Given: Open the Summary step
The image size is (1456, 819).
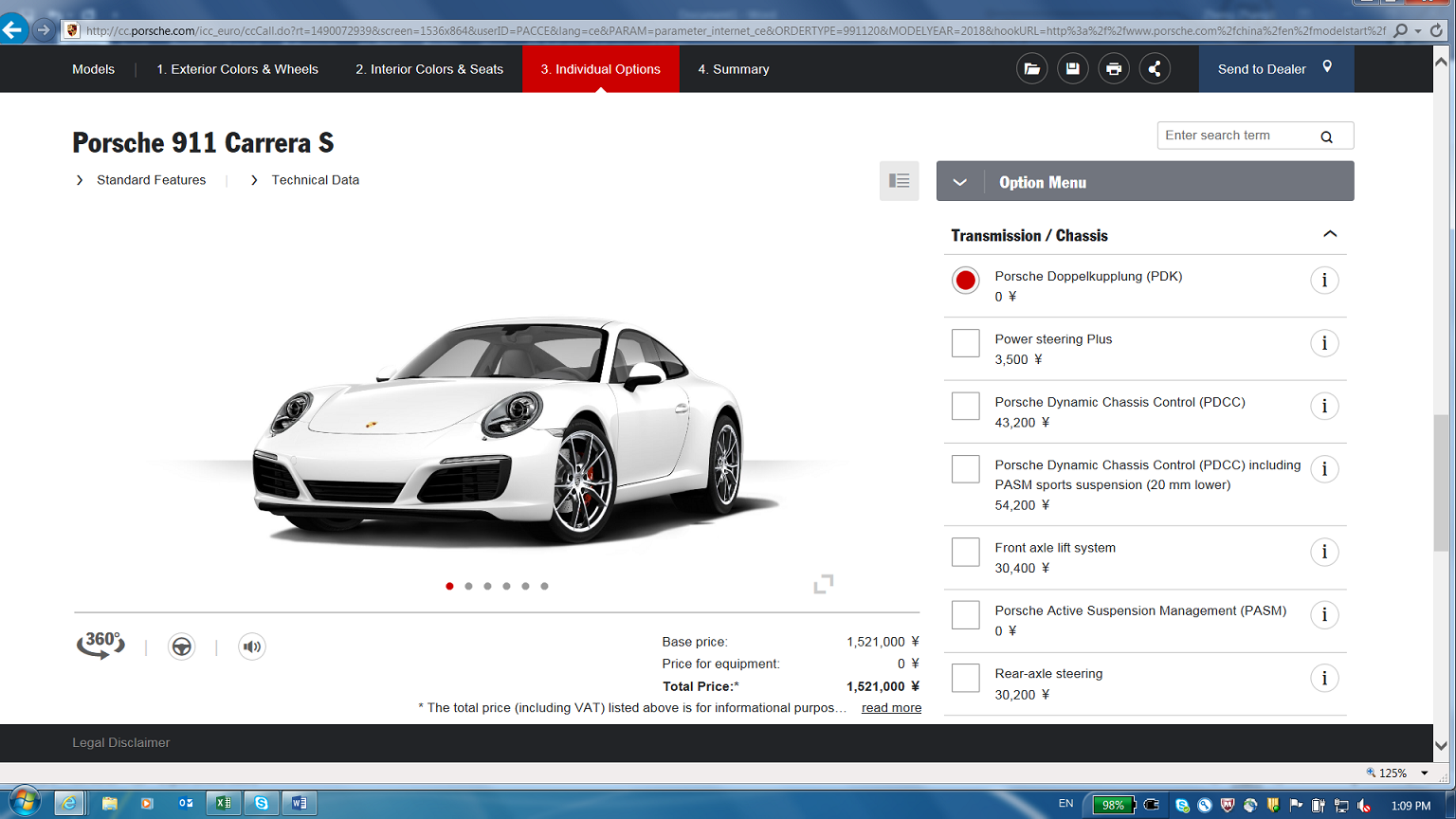Looking at the screenshot, I should coord(734,69).
